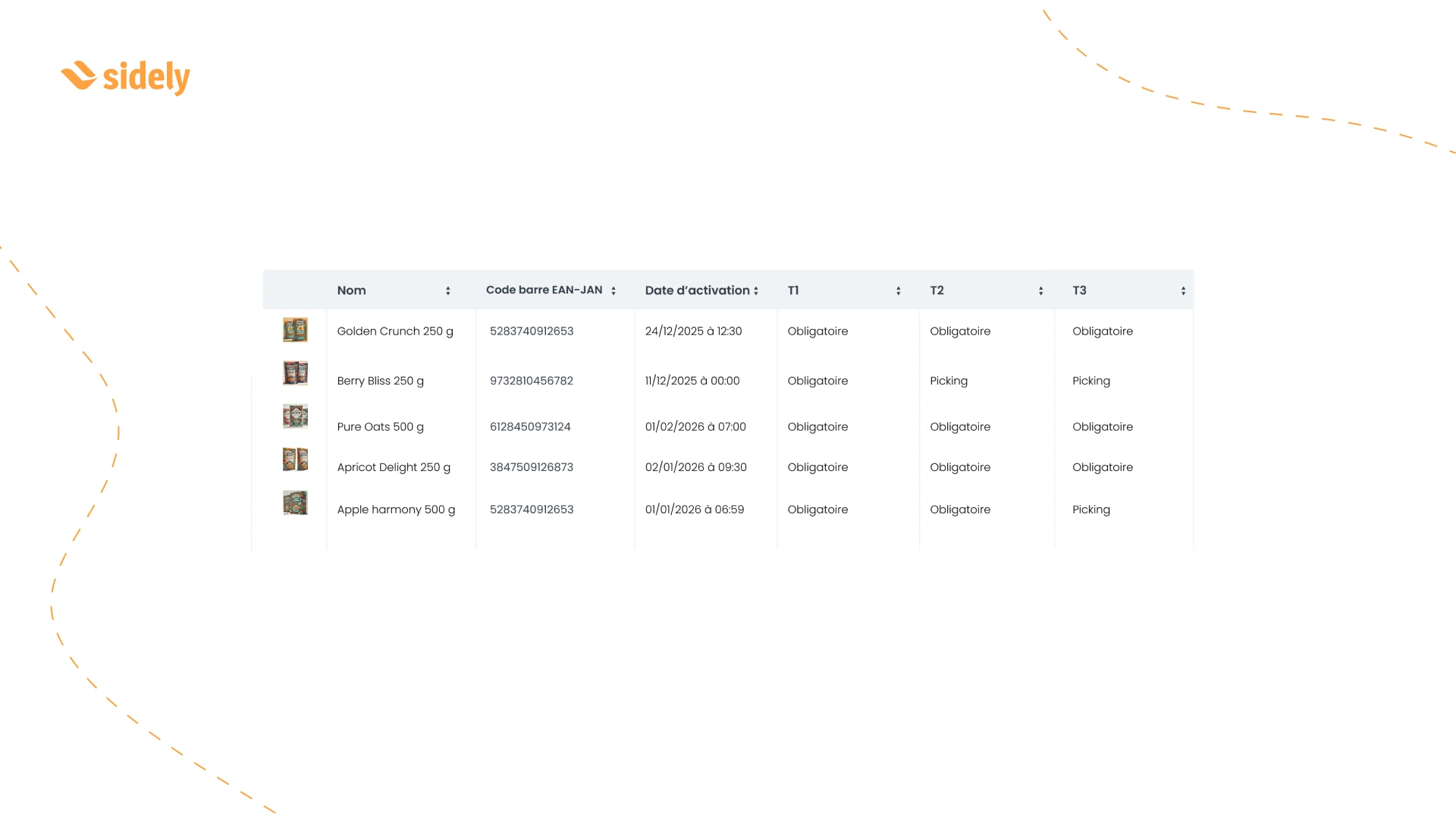Select the Golden Crunch 250 g name
1456x819 pixels.
395,331
